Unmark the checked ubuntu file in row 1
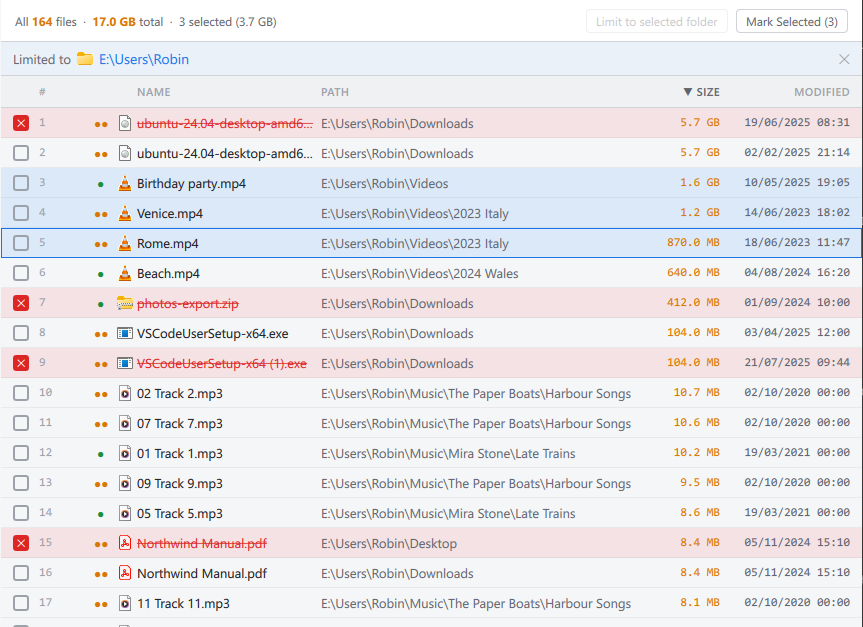The width and height of the screenshot is (863, 627). pos(21,123)
